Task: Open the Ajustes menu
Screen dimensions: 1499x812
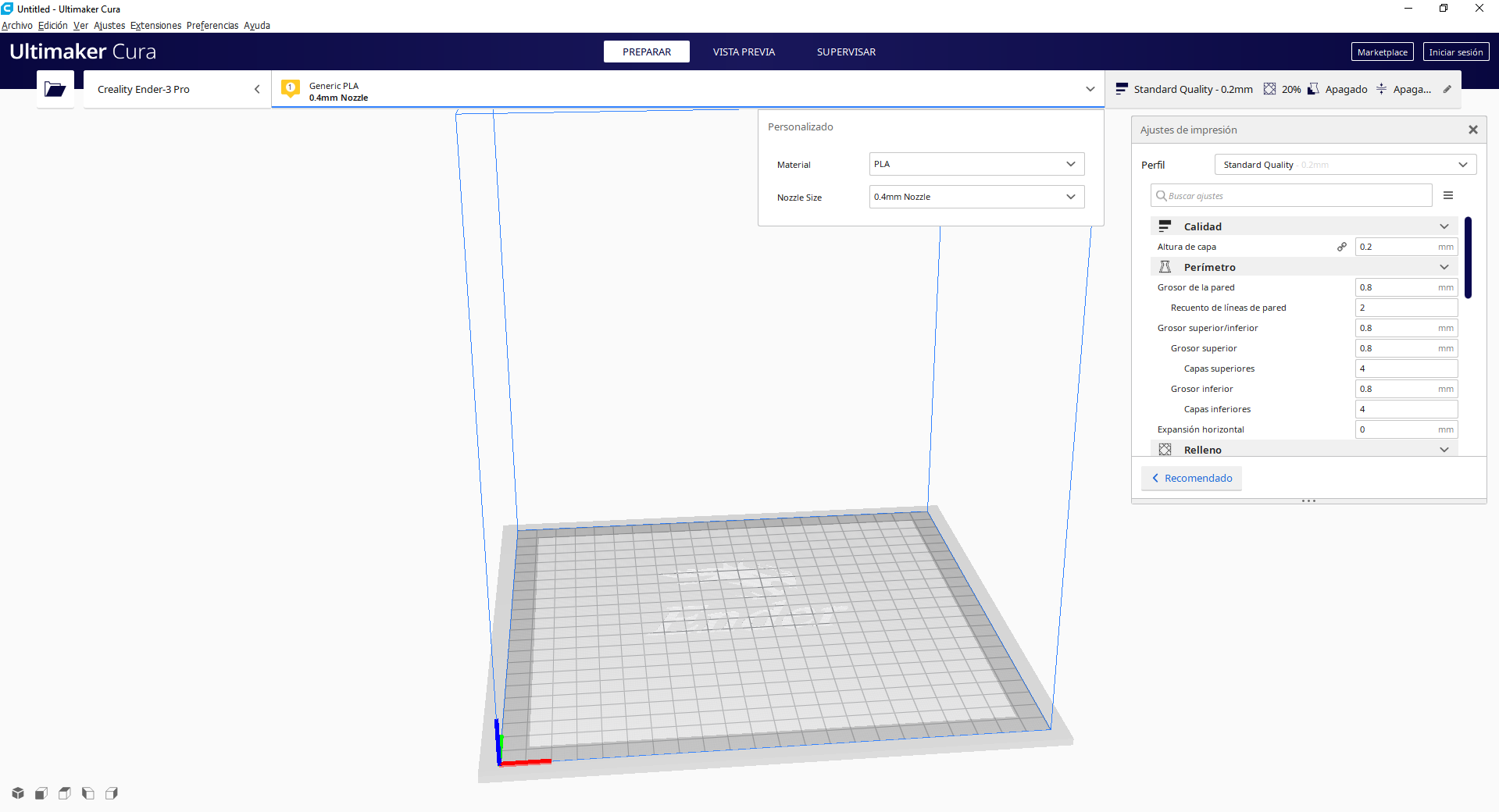Action: [109, 26]
